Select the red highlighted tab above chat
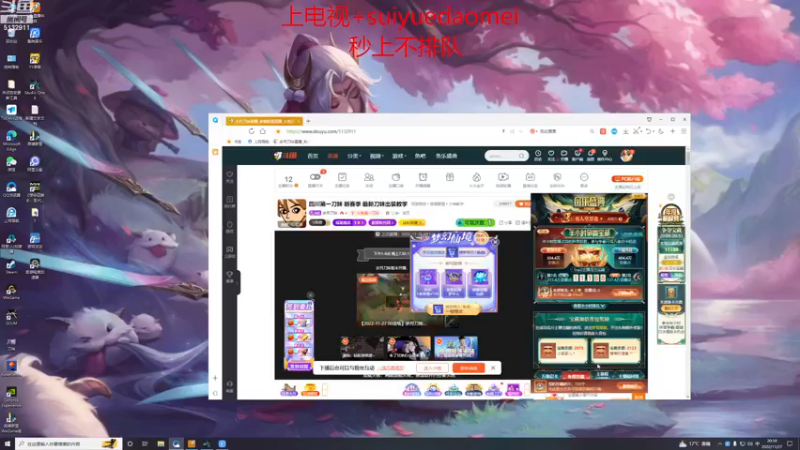Viewport: 800px width, 450px height. pos(575,376)
